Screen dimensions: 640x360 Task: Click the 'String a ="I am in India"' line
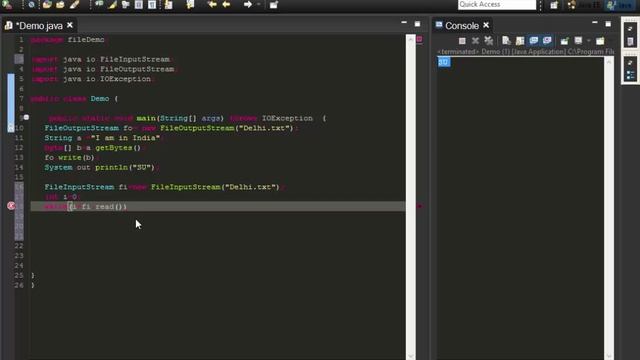pyautogui.click(x=103, y=138)
